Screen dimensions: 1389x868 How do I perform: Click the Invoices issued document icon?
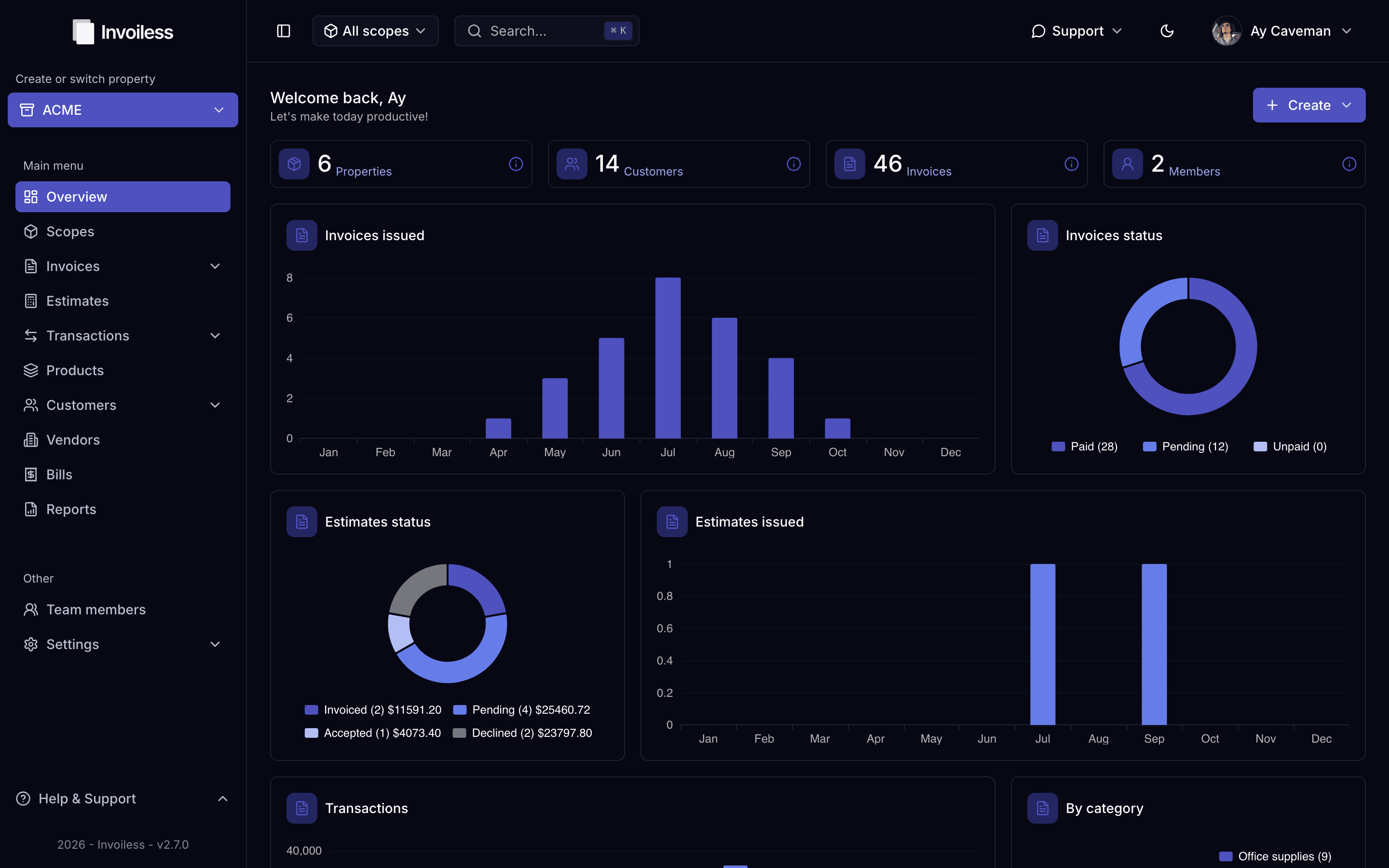302,235
